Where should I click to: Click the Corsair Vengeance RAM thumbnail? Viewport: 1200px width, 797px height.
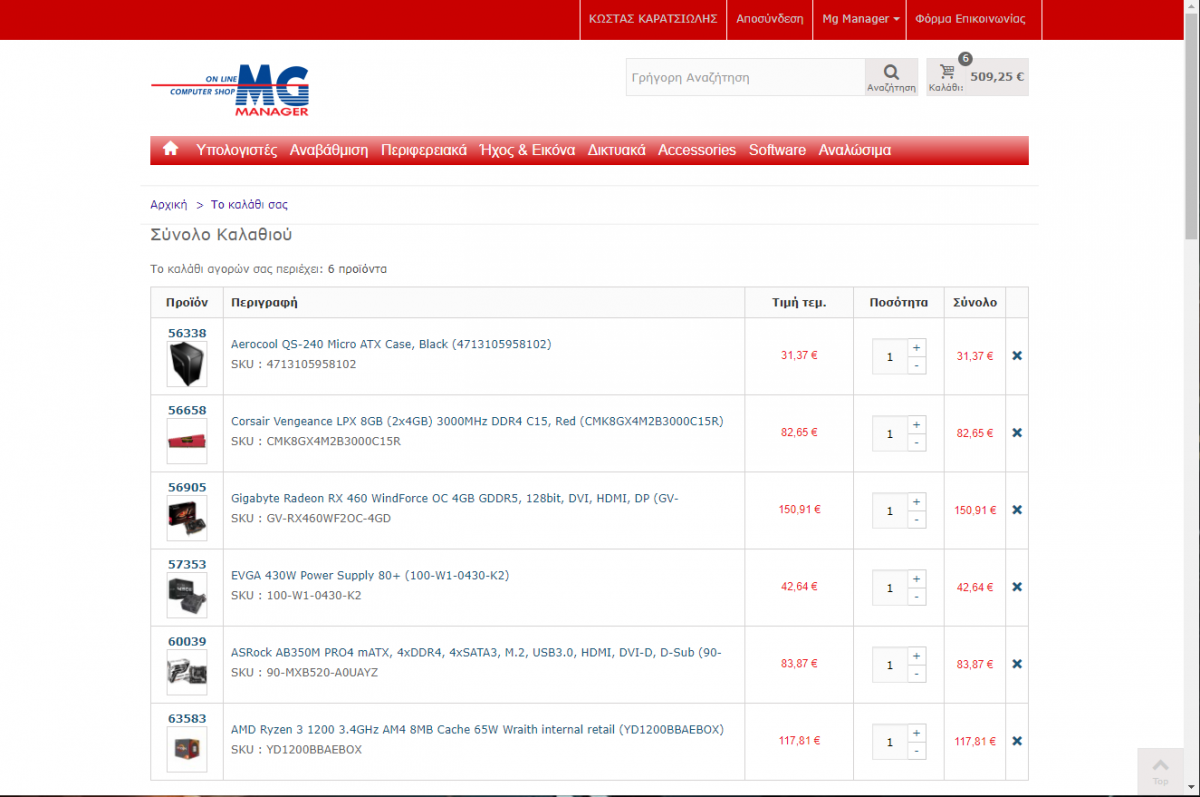tap(187, 441)
